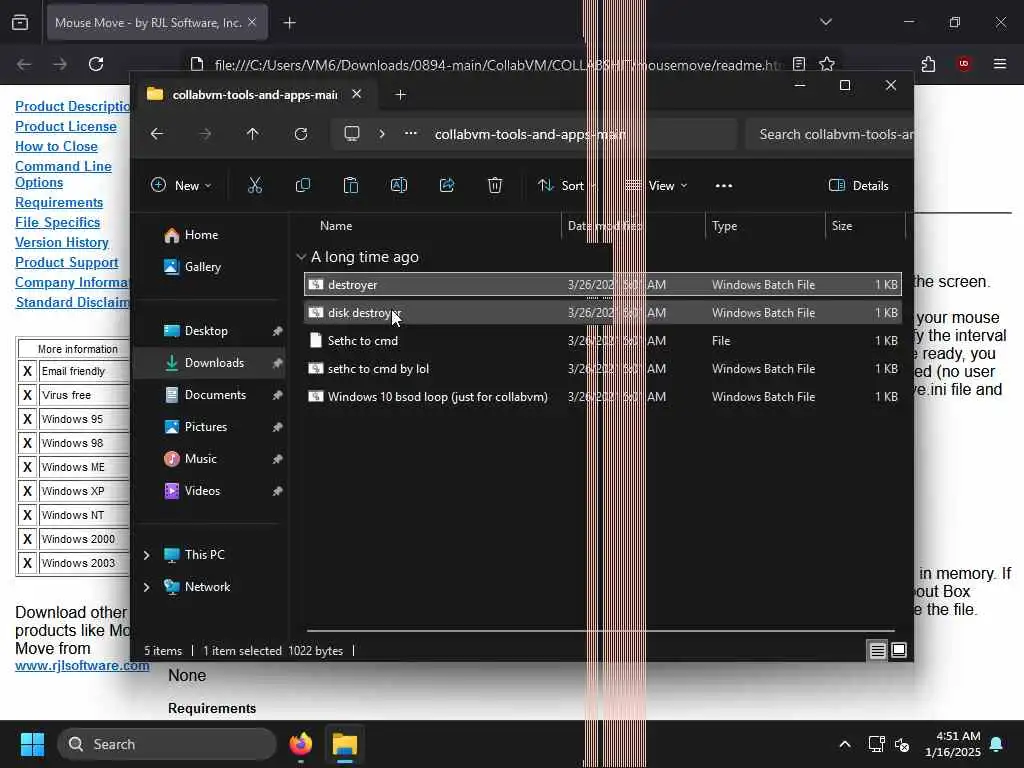Switch to large thumbnails view icon

pos(899,650)
